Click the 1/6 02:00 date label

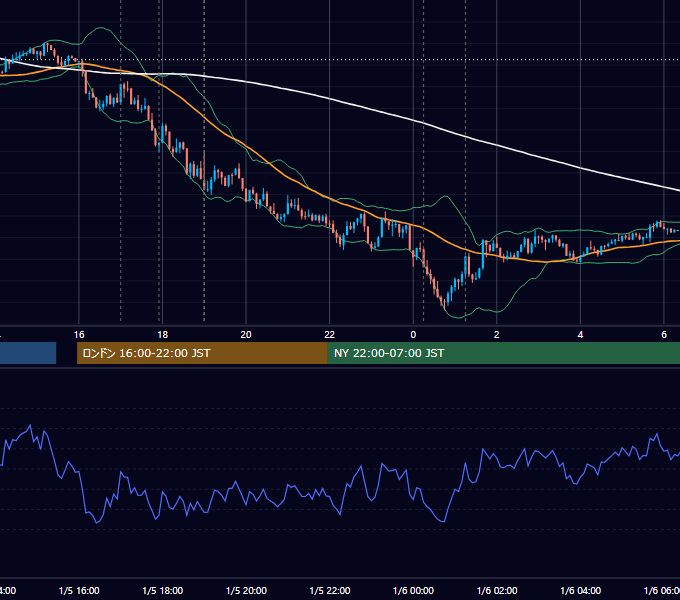497,590
